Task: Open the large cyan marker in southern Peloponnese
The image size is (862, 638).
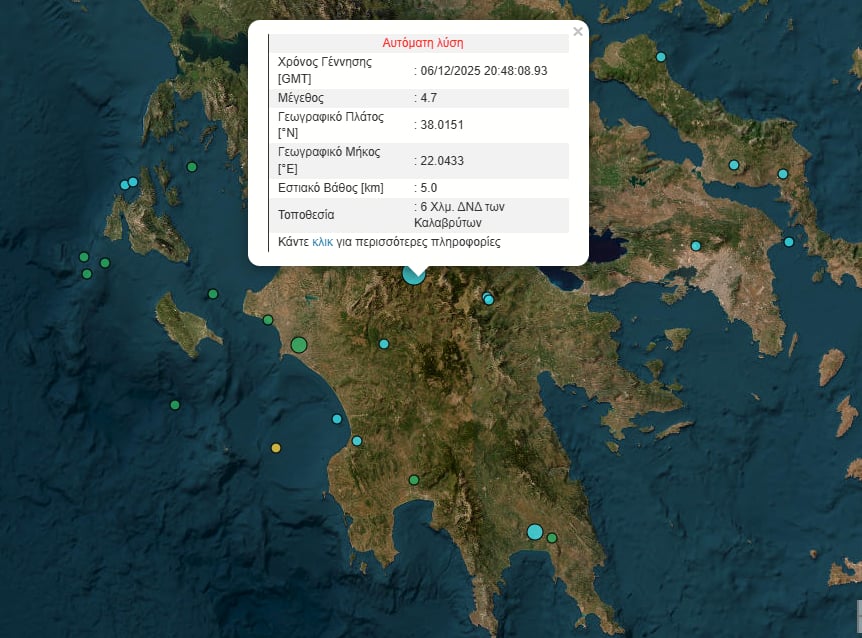Action: (535, 532)
